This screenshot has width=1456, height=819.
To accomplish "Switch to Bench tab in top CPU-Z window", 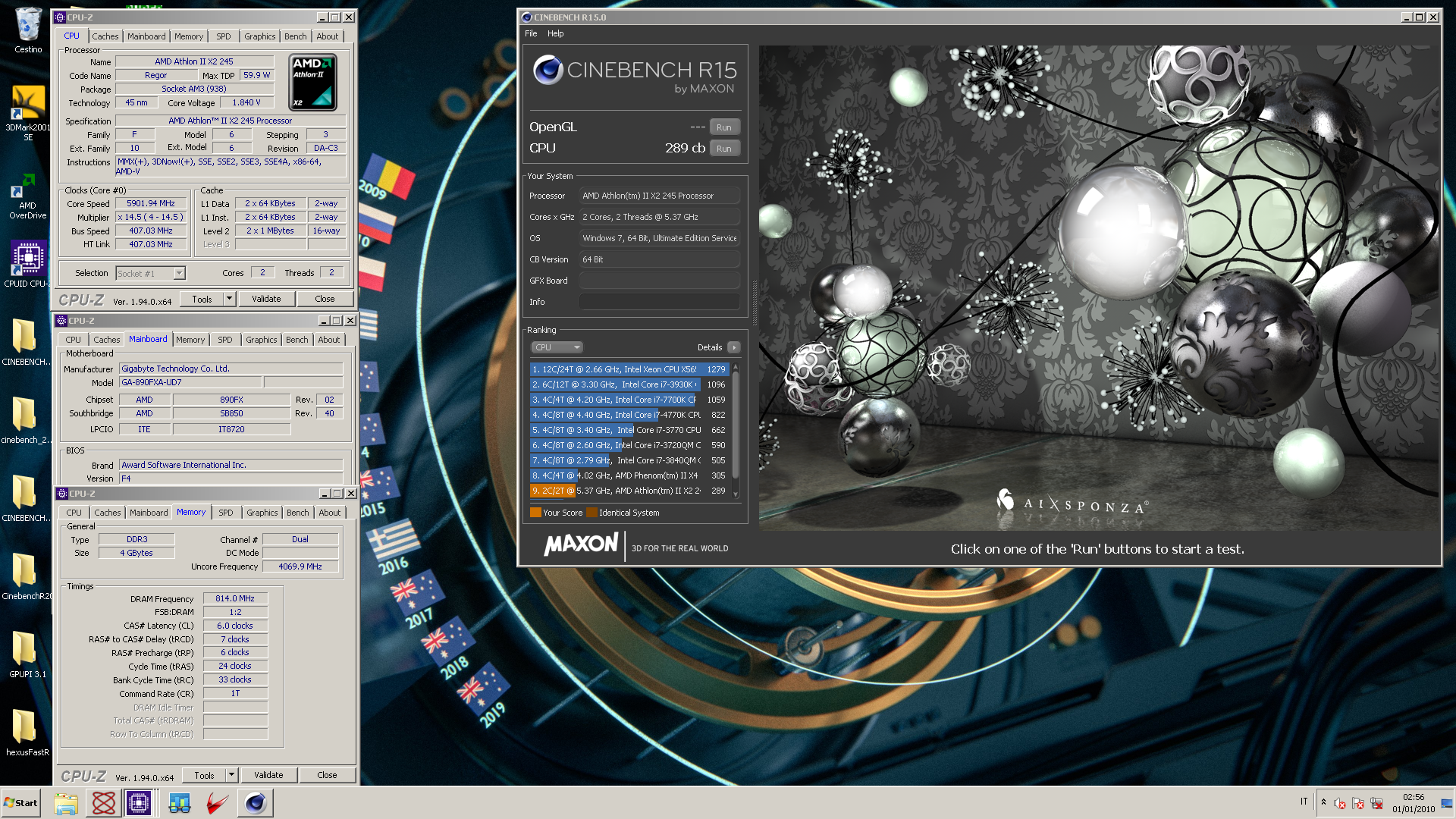I will [296, 36].
